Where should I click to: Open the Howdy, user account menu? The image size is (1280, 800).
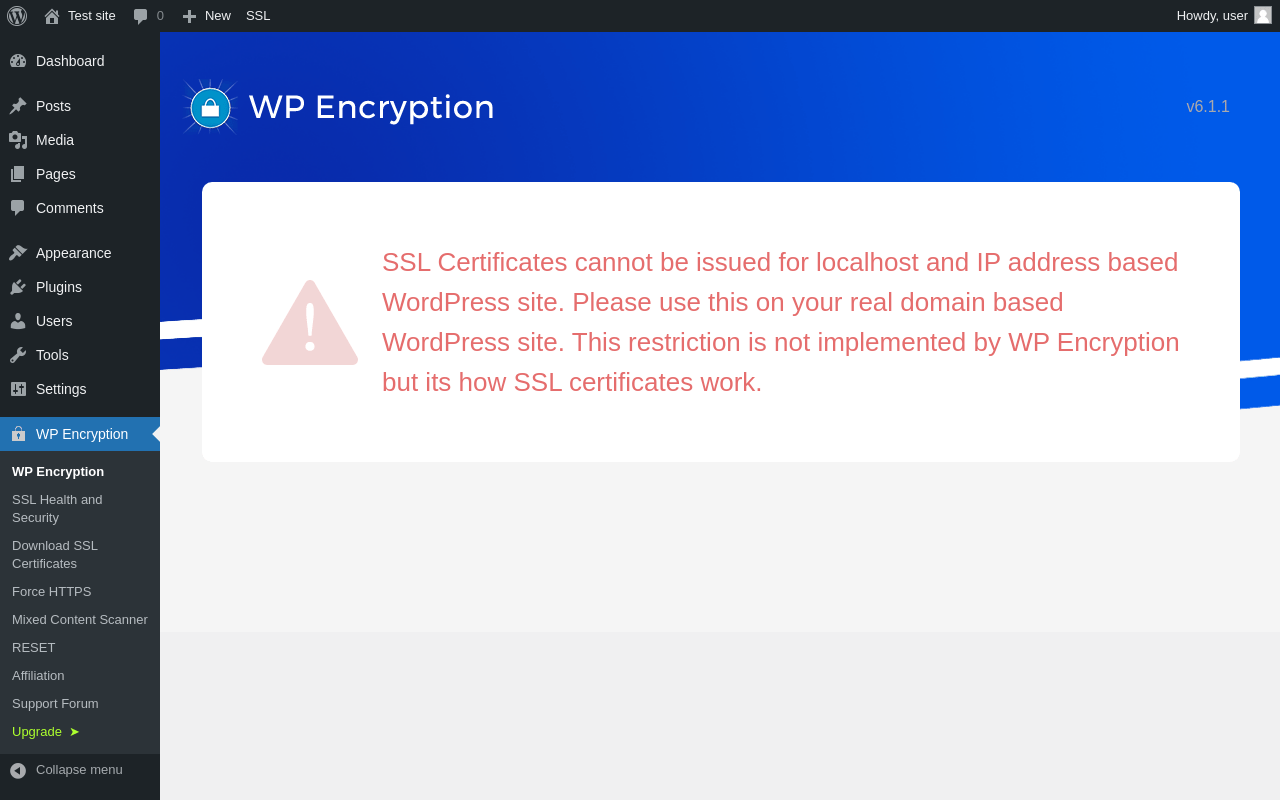1212,15
